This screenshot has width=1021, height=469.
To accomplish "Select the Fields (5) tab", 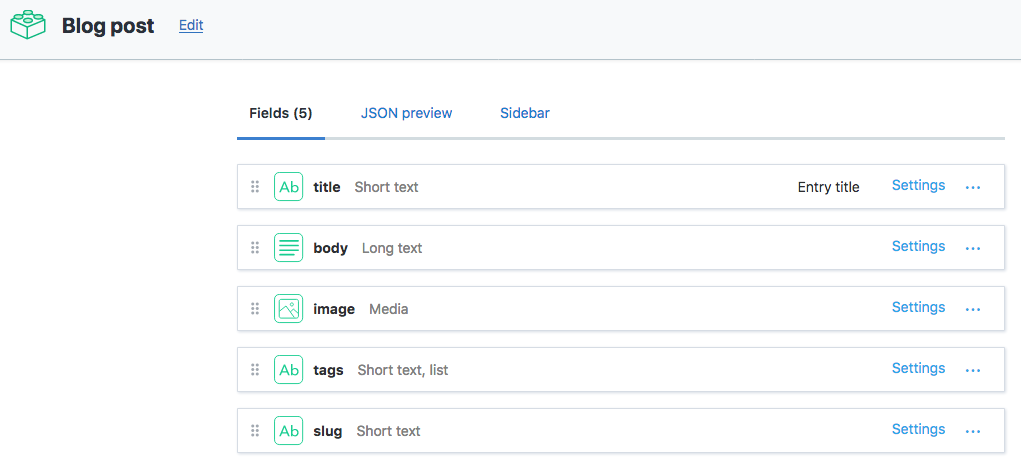I will (281, 113).
